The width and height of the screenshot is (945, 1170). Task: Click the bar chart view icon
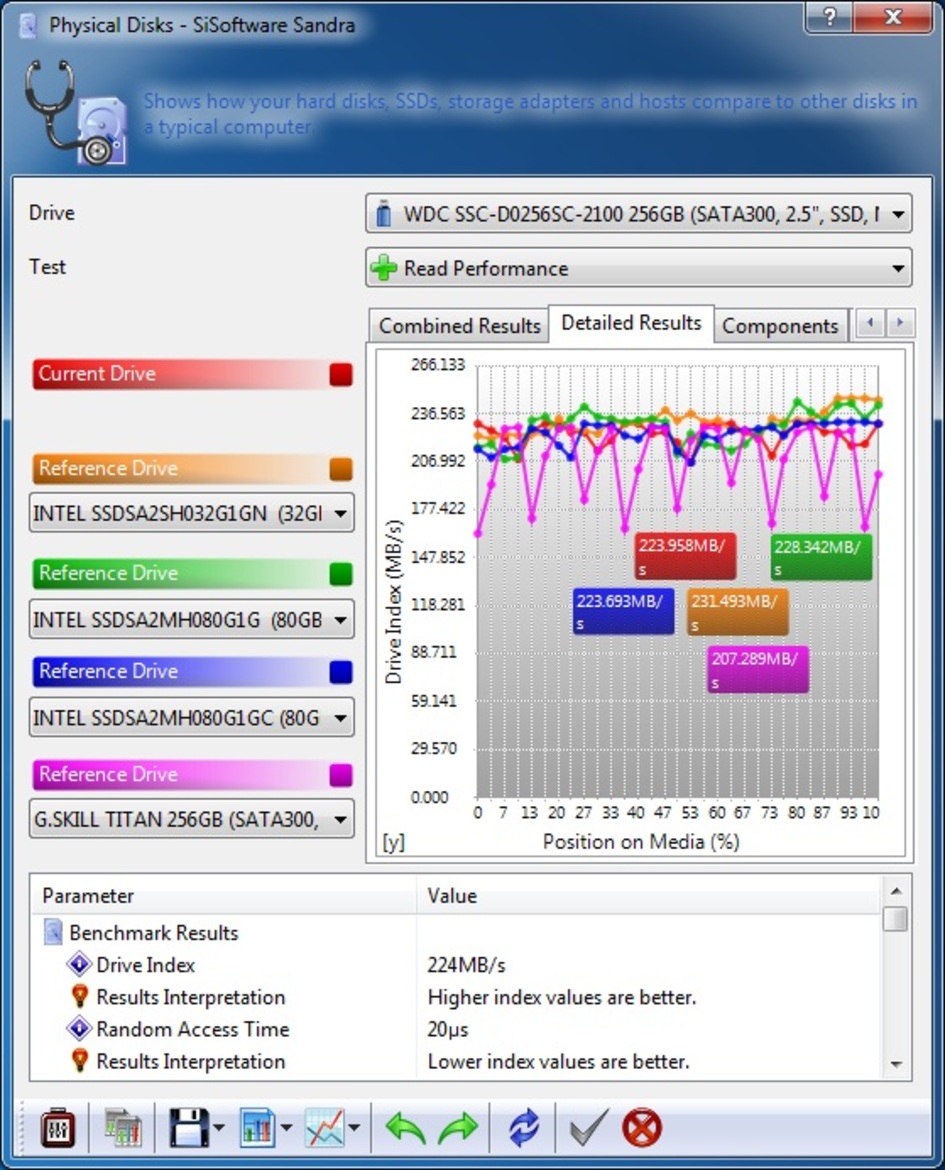(x=258, y=1128)
